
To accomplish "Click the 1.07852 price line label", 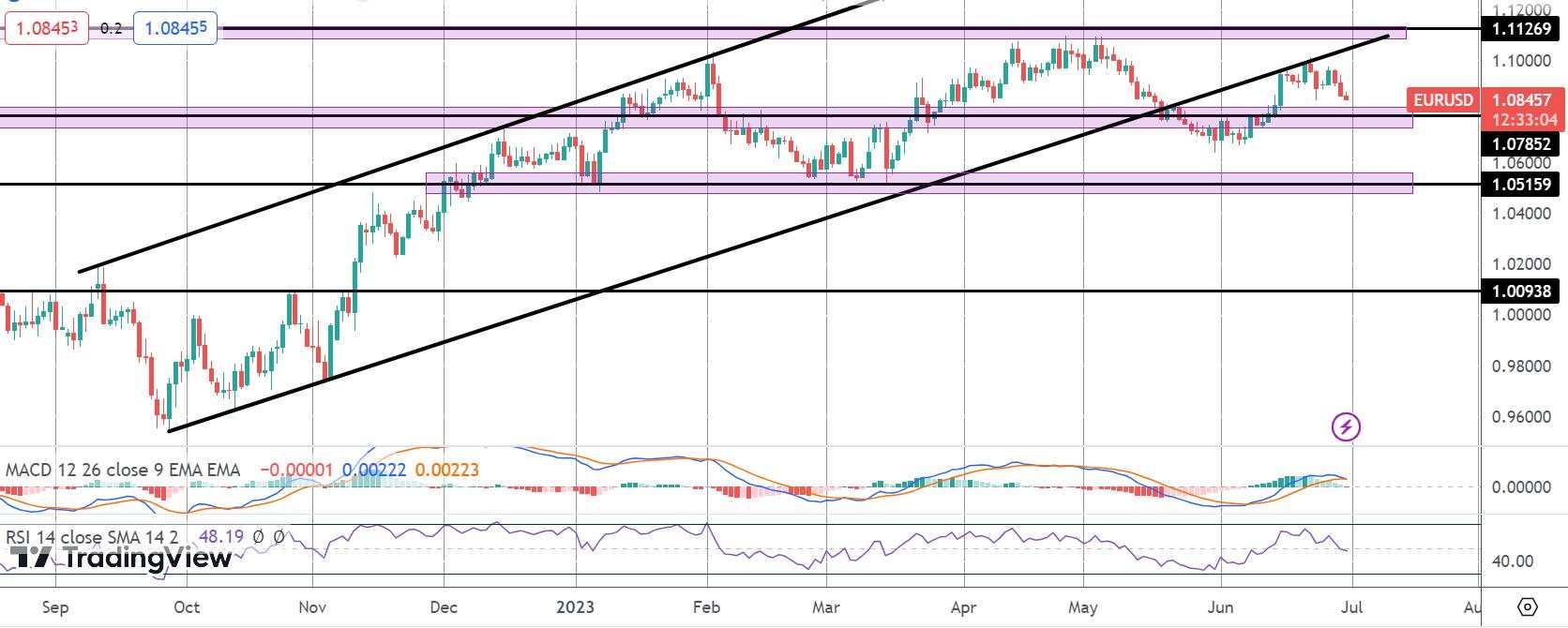I will 1520,143.
